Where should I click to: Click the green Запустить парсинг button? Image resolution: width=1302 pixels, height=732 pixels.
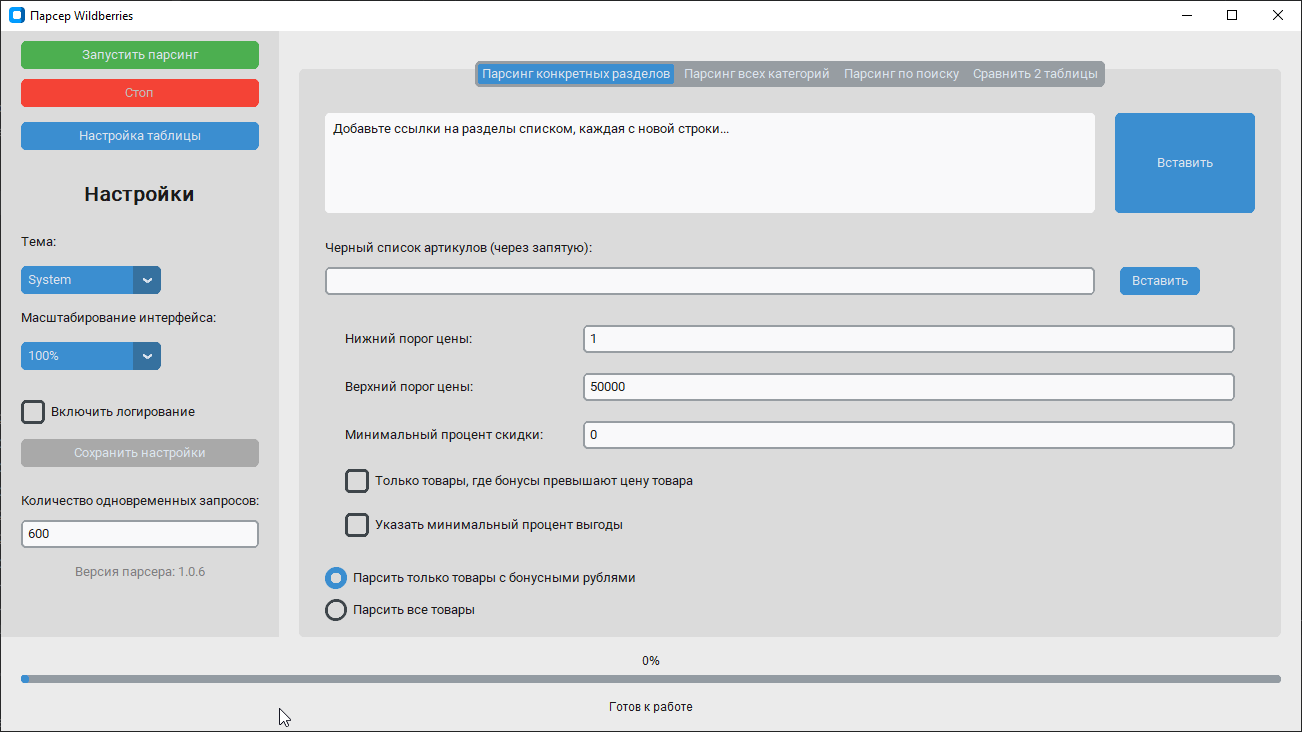pyautogui.click(x=140, y=55)
